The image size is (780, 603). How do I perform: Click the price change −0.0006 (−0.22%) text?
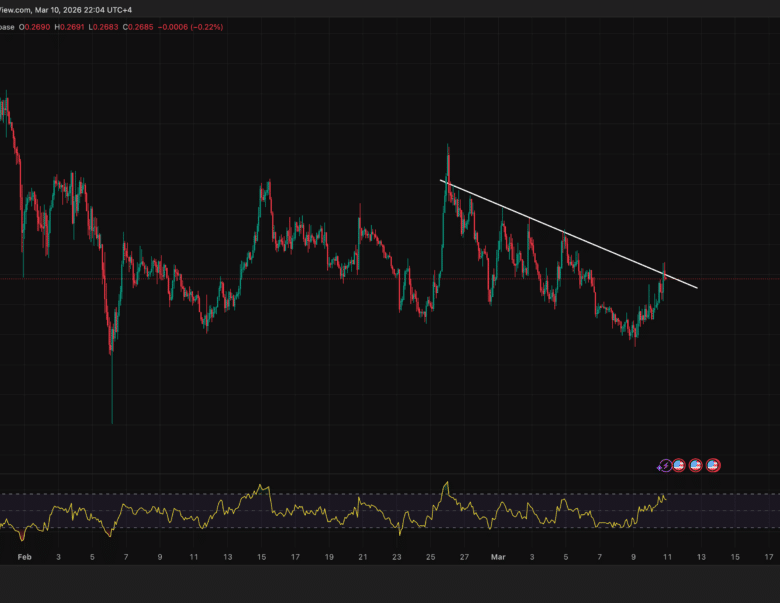tap(192, 27)
